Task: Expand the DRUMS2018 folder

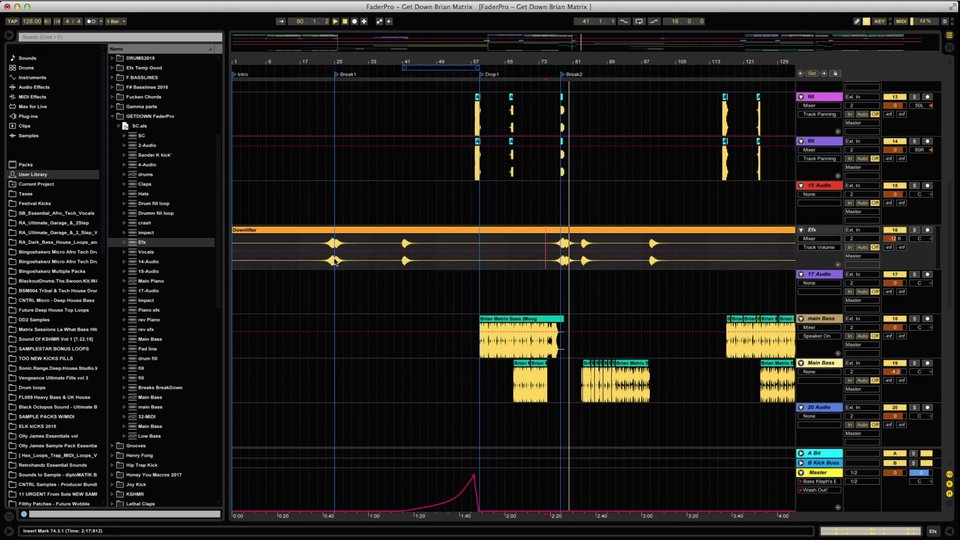Action: (113, 58)
